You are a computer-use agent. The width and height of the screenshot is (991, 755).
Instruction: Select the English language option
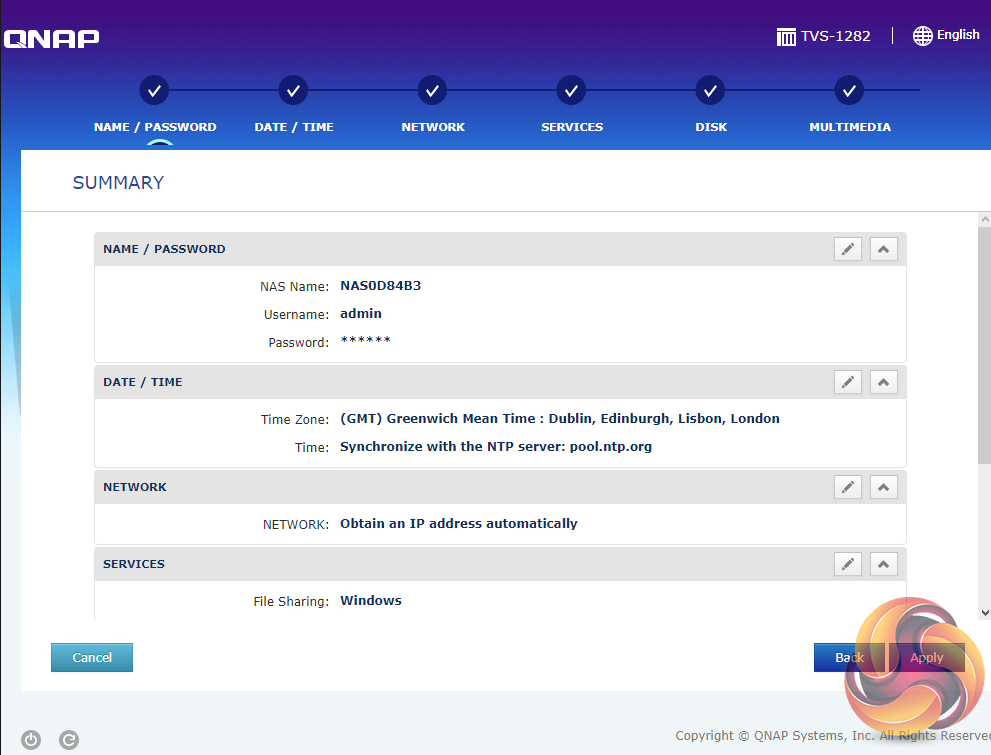pyautogui.click(x=958, y=35)
